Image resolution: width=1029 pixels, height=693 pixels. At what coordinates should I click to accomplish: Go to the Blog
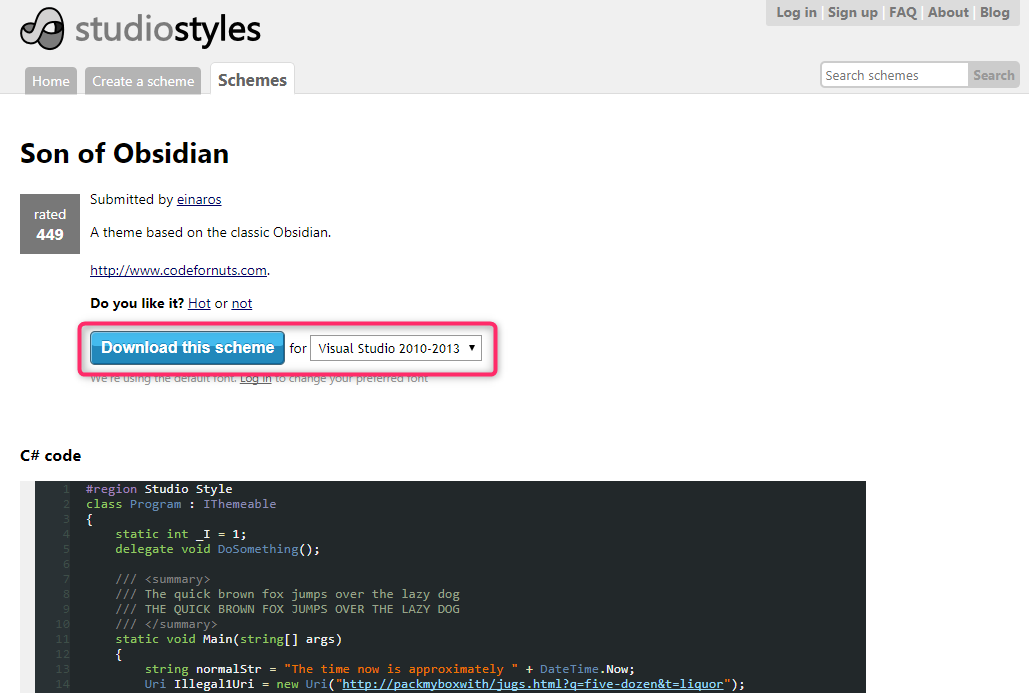(x=994, y=12)
